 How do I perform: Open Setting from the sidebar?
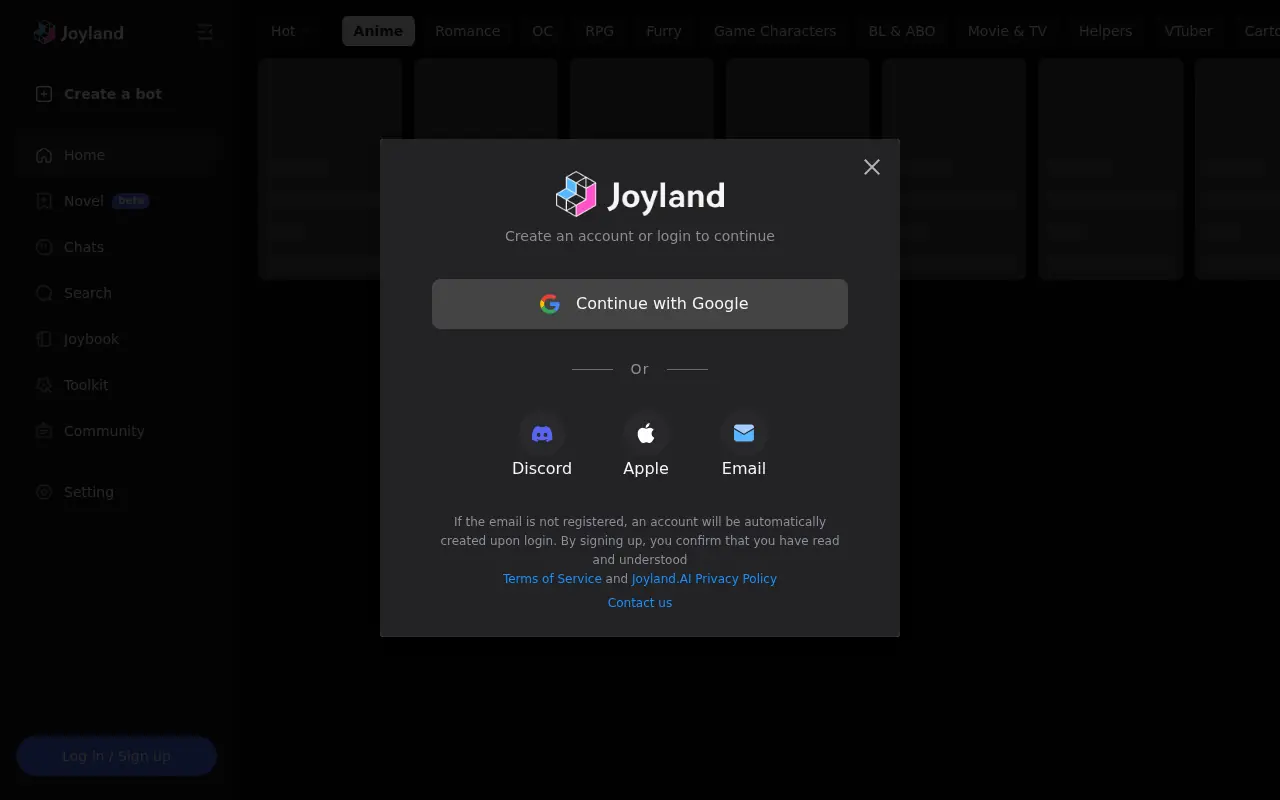click(89, 492)
